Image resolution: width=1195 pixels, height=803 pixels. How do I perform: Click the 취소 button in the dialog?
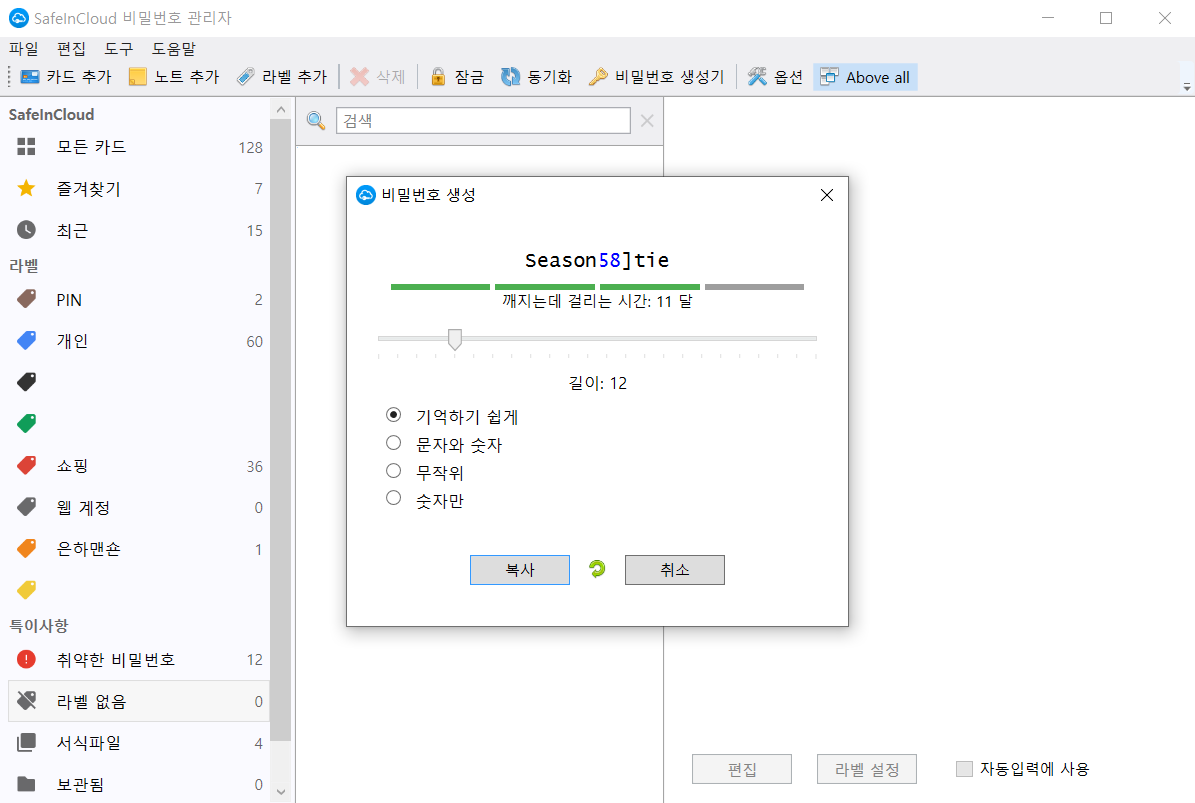(674, 570)
